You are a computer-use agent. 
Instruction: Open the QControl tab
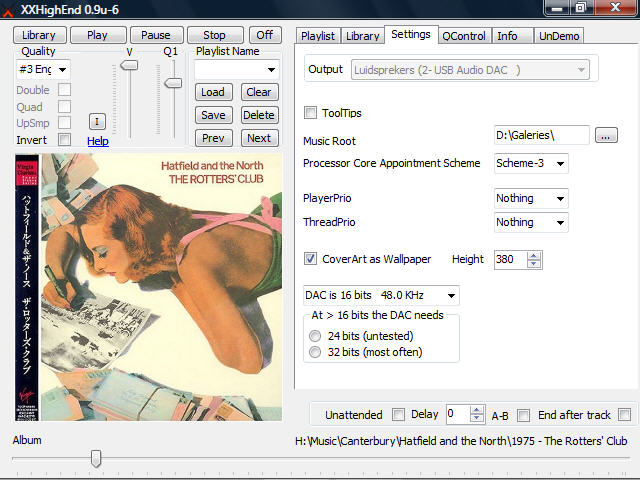coord(464,36)
